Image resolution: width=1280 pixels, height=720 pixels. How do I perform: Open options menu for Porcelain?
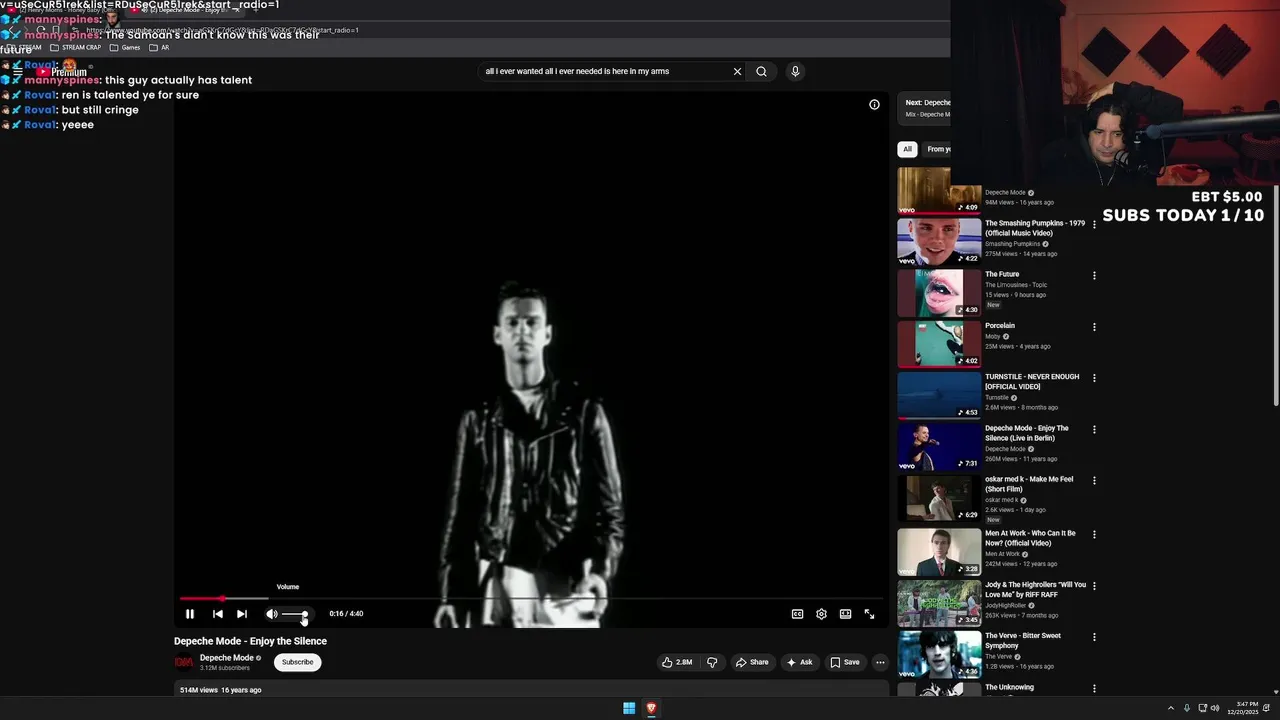pyautogui.click(x=1094, y=327)
